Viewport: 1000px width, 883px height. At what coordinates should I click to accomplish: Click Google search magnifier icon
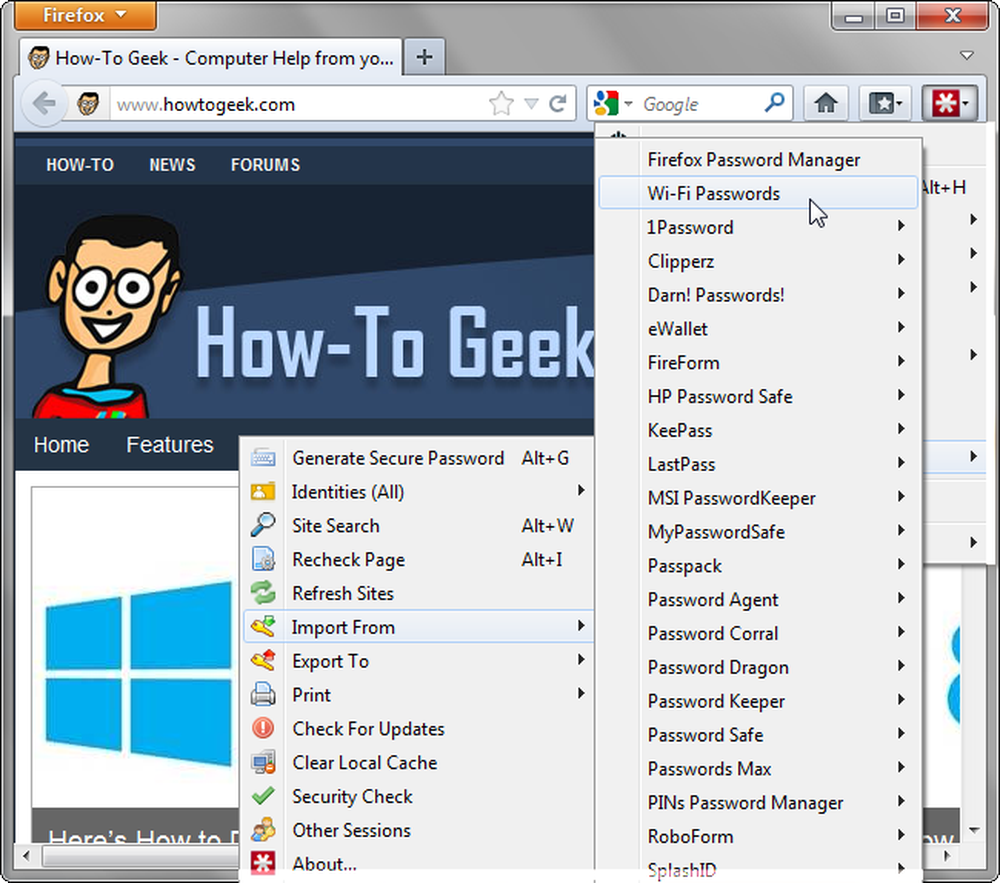tap(774, 102)
